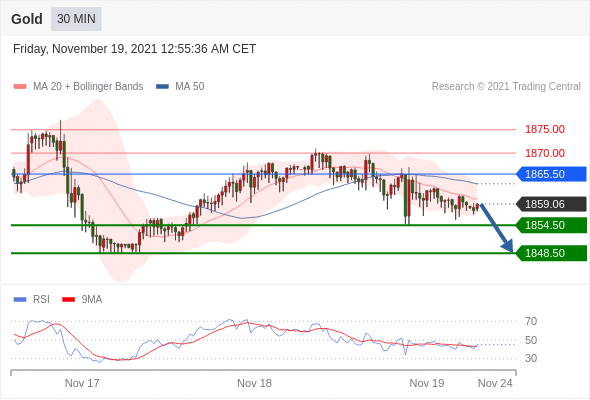The image size is (590, 400).
Task: Click the MA 50 legend color swatch
Action: pyautogui.click(x=162, y=87)
